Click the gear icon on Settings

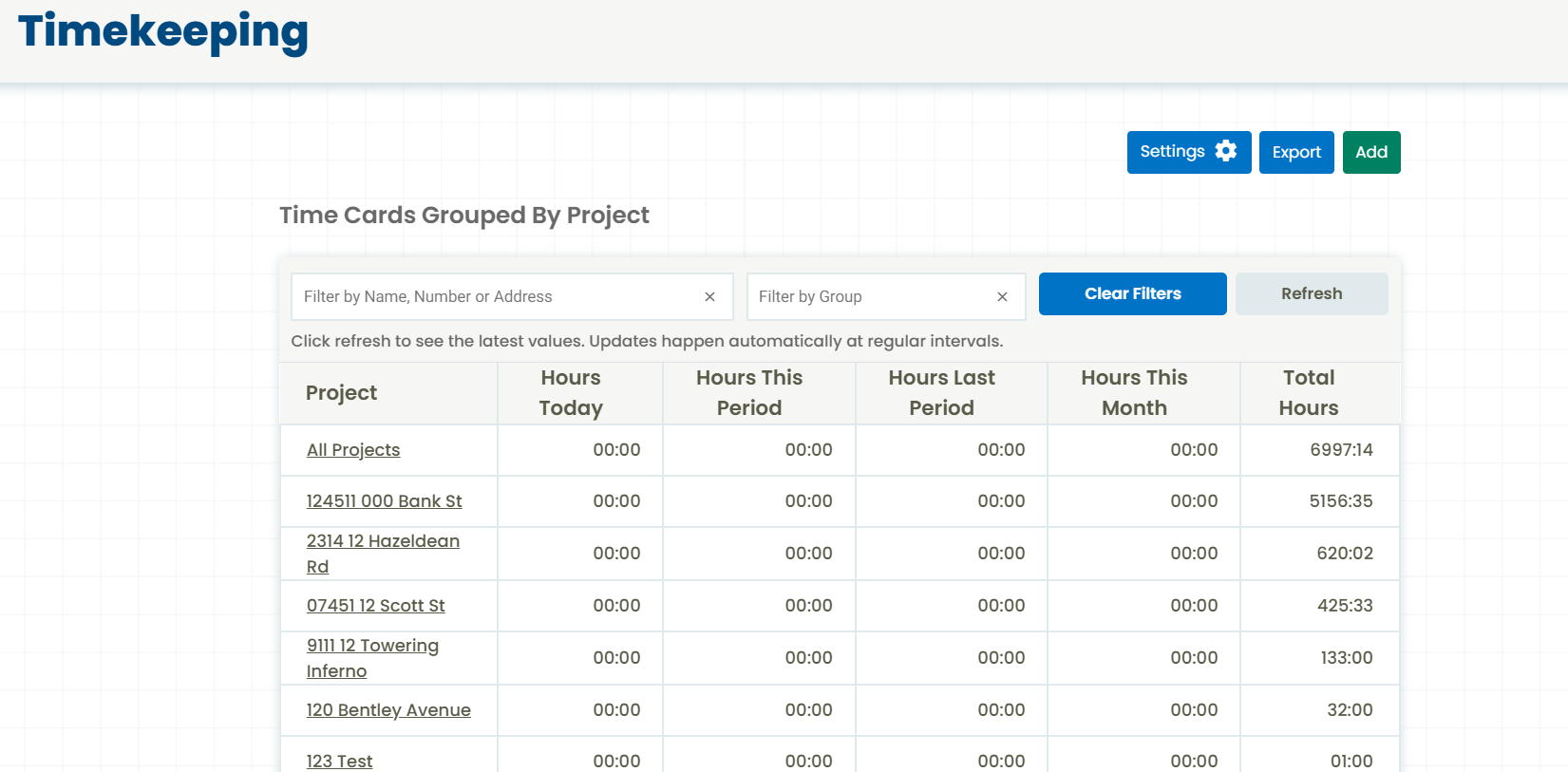[x=1226, y=151]
